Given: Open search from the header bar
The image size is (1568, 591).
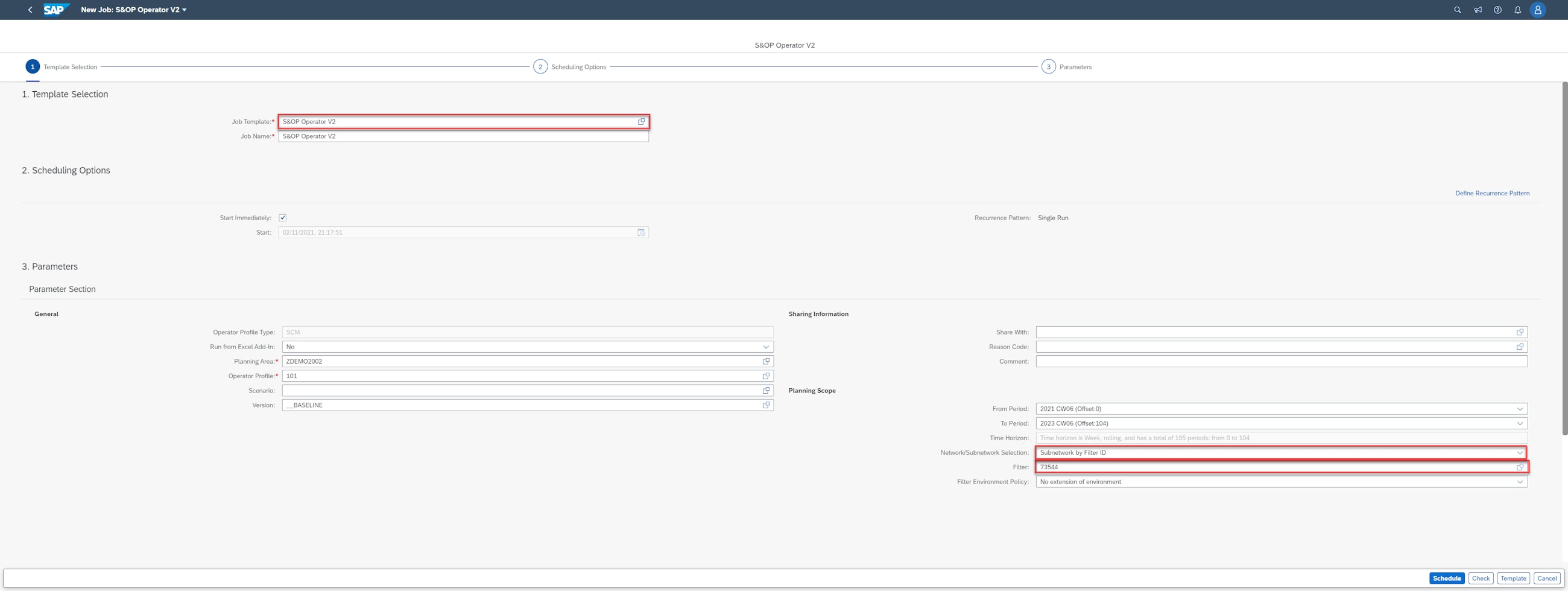Looking at the screenshot, I should [1457, 10].
